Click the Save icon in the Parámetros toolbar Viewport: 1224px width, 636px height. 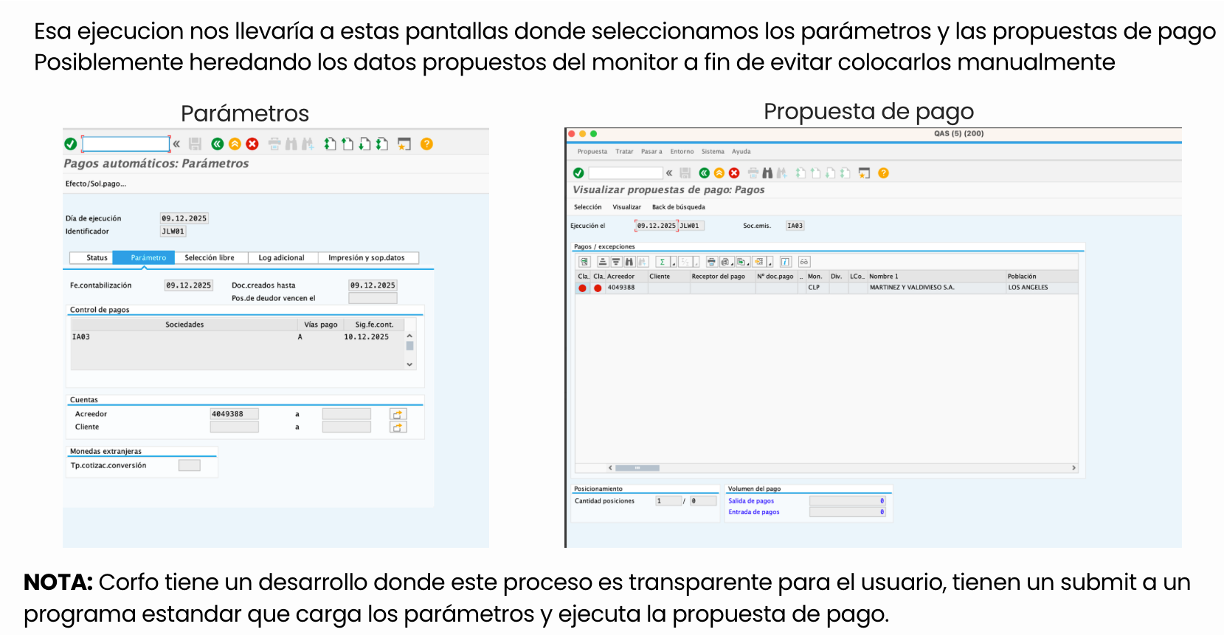(197, 142)
